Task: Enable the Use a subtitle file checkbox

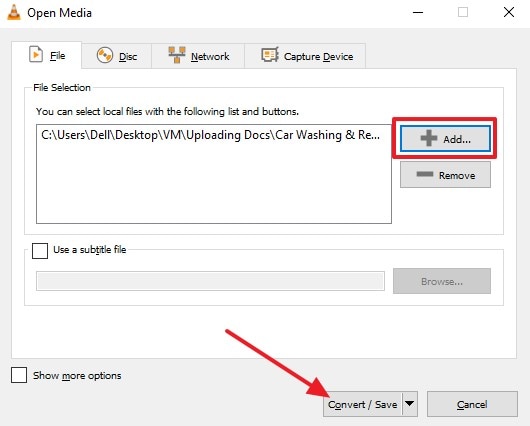Action: 40,251
